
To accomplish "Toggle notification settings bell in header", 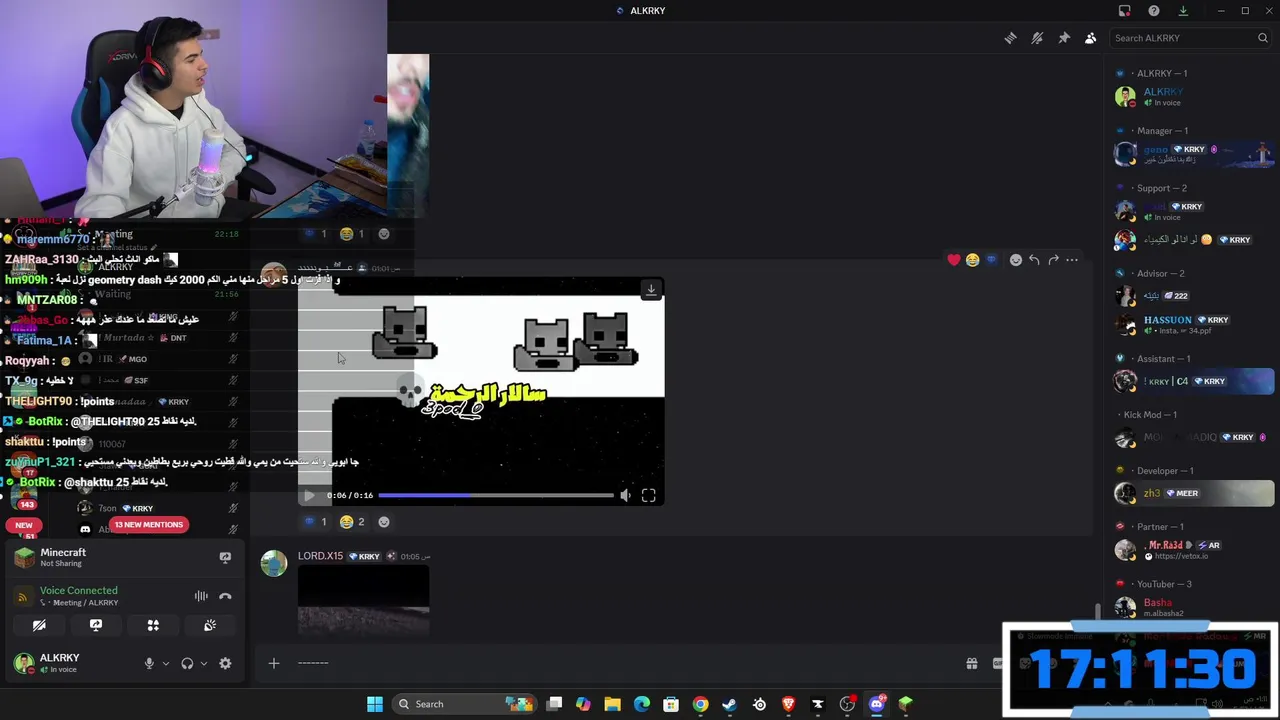I will 1037,38.
